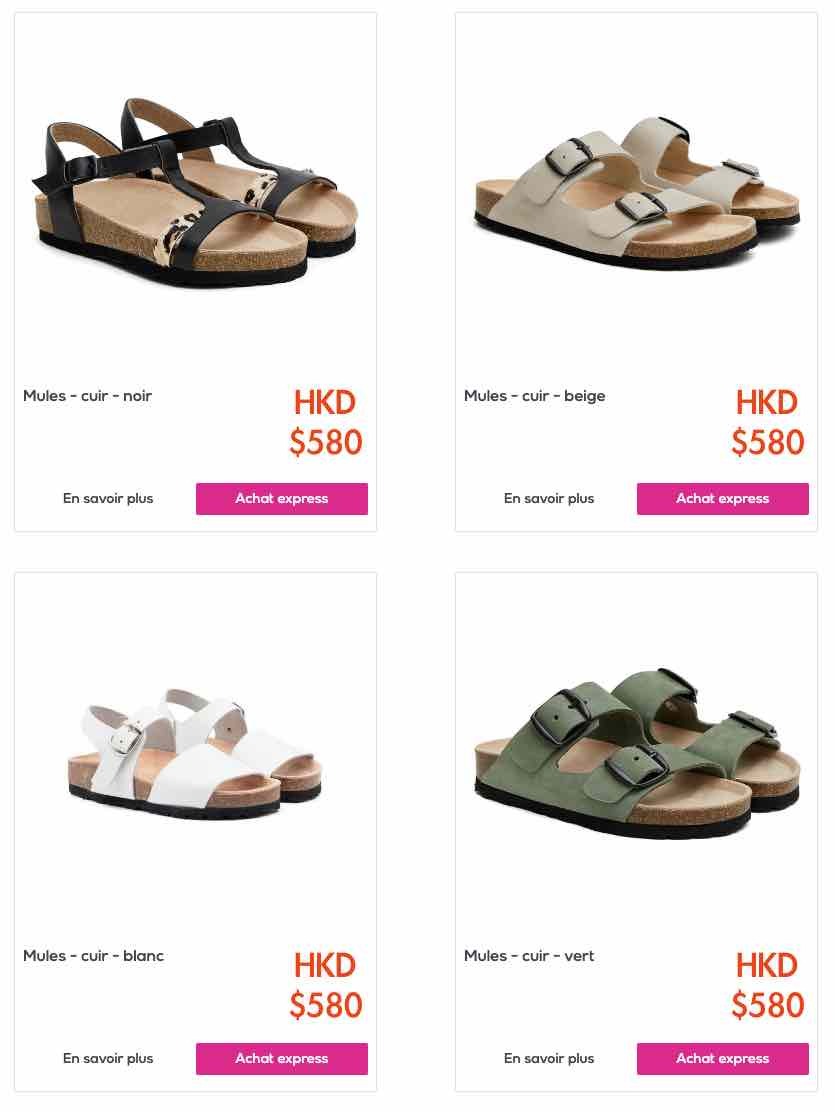Select the 'Mules - cuir - vert' title
The height and width of the screenshot is (1112, 835).
click(x=529, y=956)
